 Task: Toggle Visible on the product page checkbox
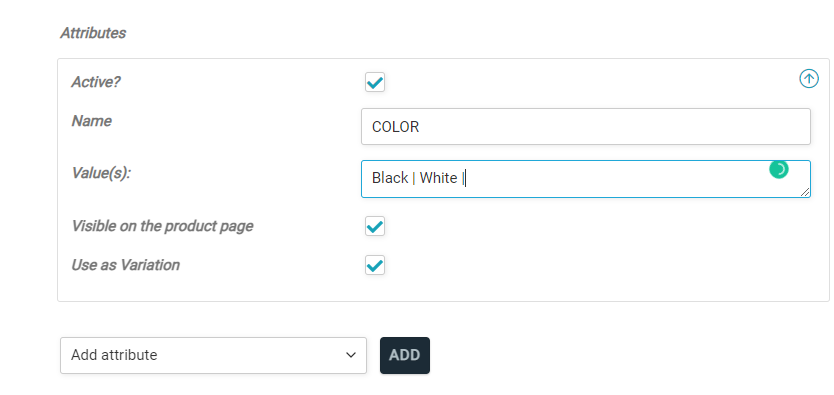[375, 226]
